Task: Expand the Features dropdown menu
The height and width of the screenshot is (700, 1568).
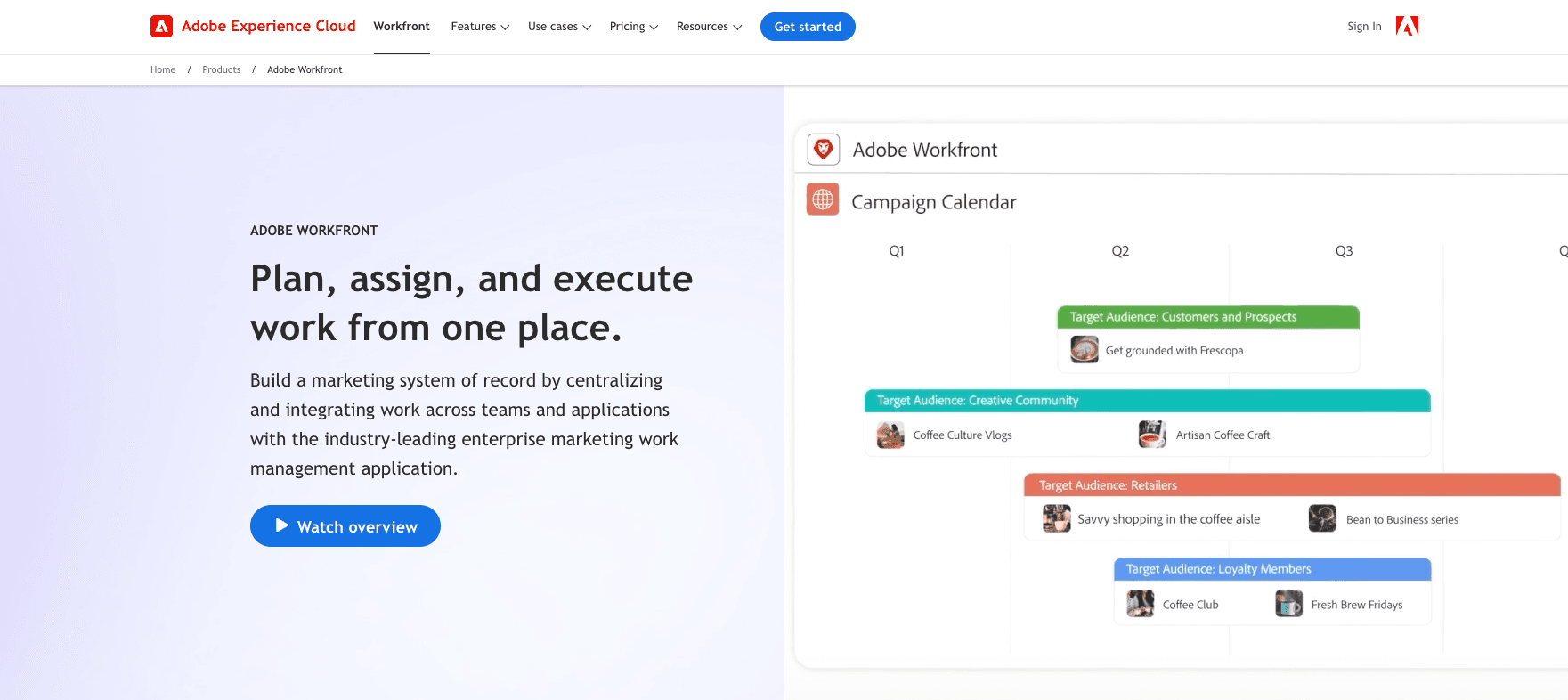Action: (x=480, y=27)
